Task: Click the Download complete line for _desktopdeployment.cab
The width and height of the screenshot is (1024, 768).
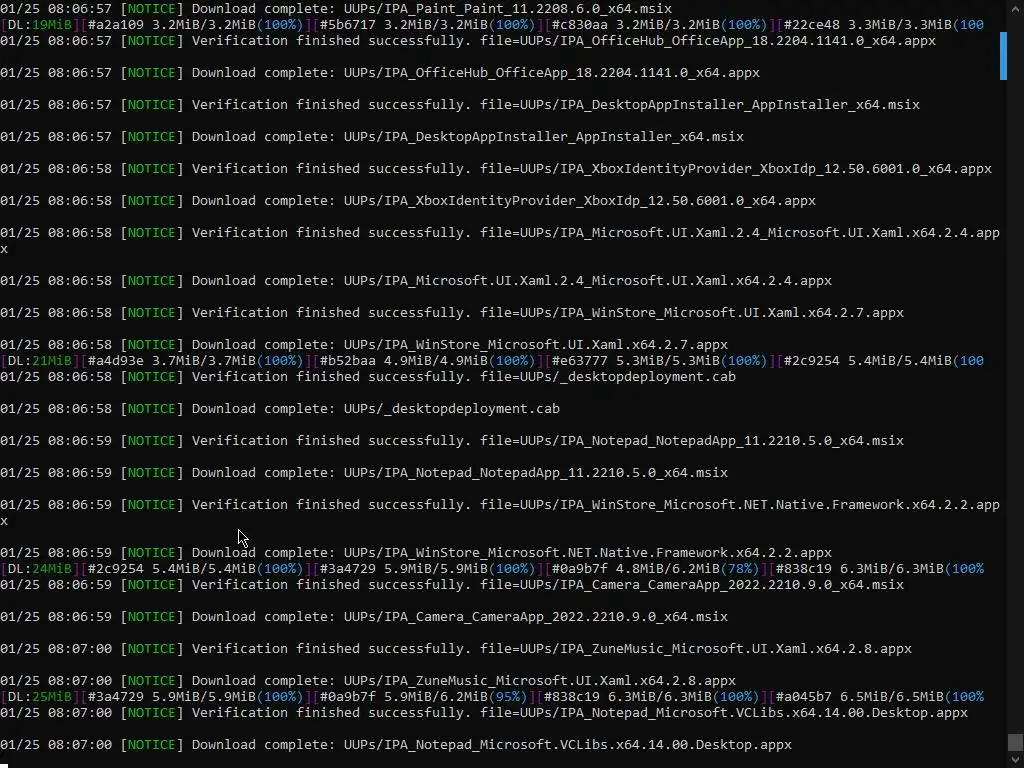Action: [280, 409]
